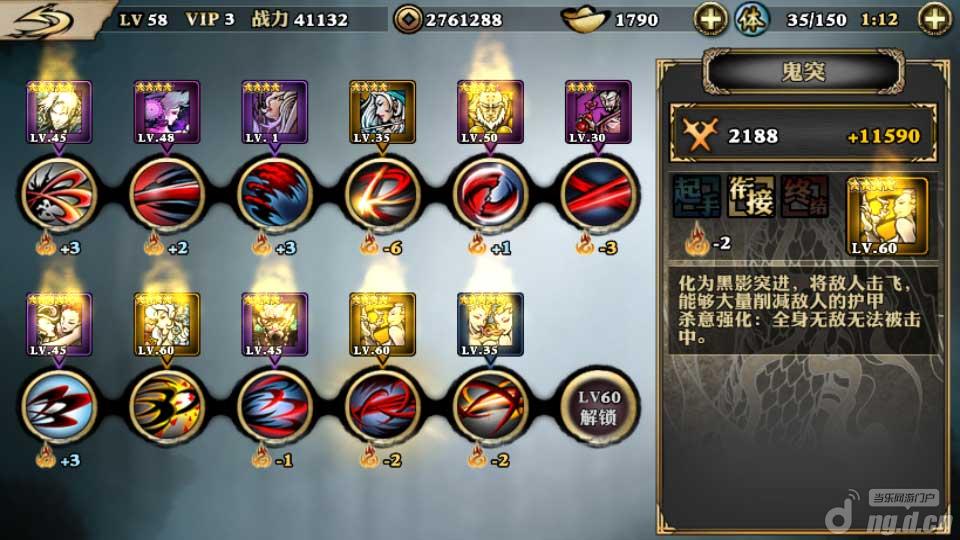Open the LV.30 hero portrait
The width and height of the screenshot is (960, 540).
598,113
